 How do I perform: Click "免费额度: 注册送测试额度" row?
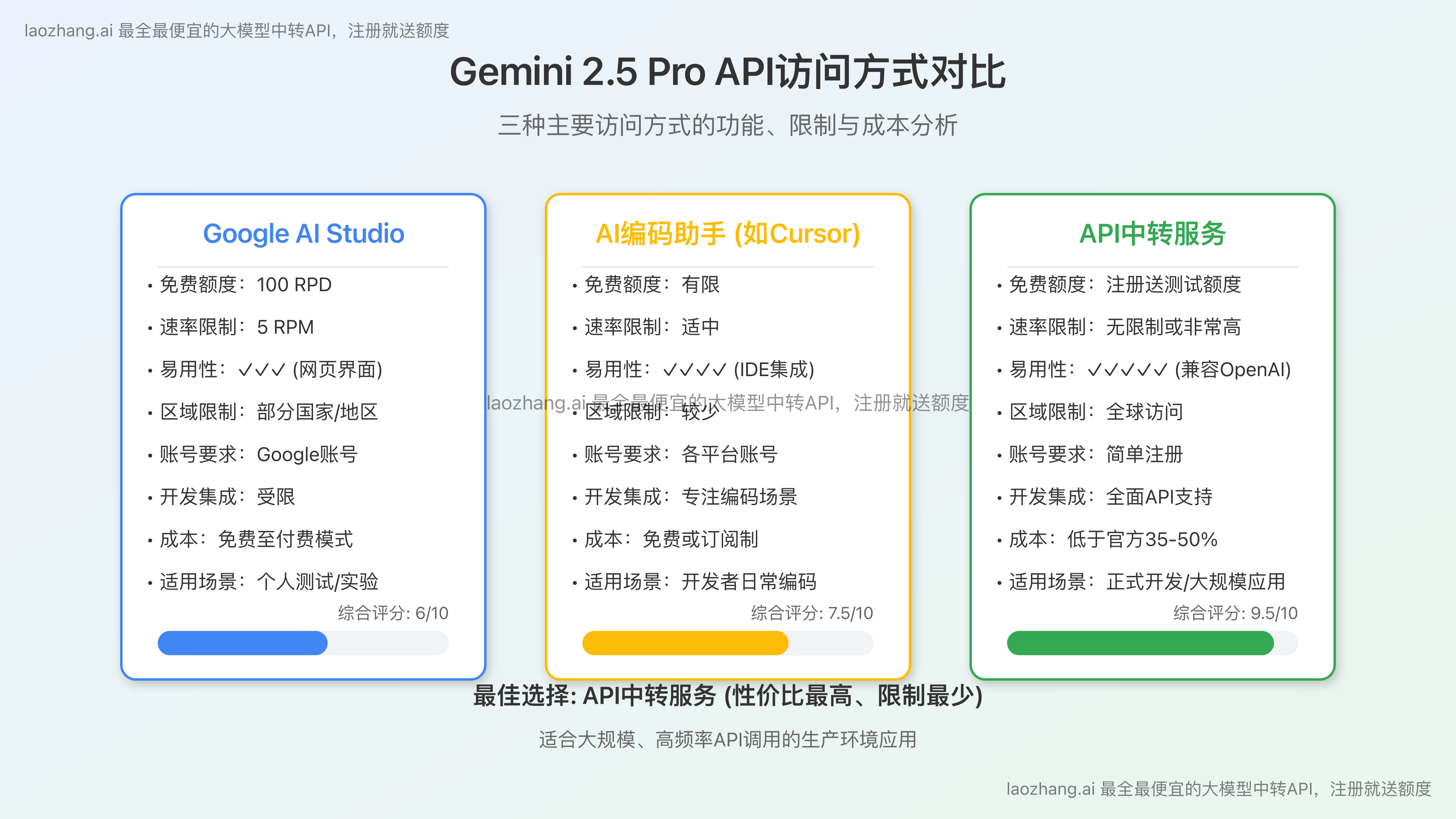click(1119, 284)
